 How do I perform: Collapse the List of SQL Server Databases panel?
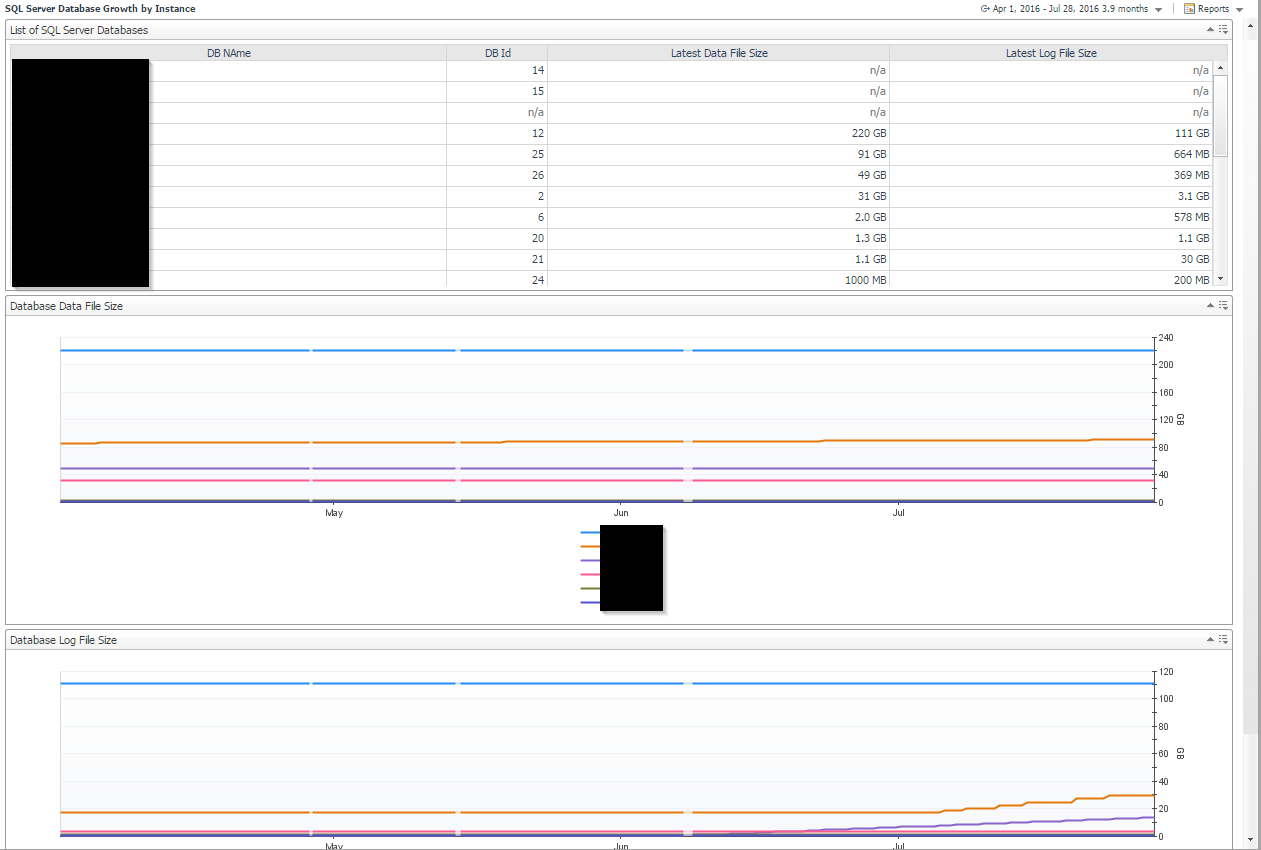point(1211,30)
